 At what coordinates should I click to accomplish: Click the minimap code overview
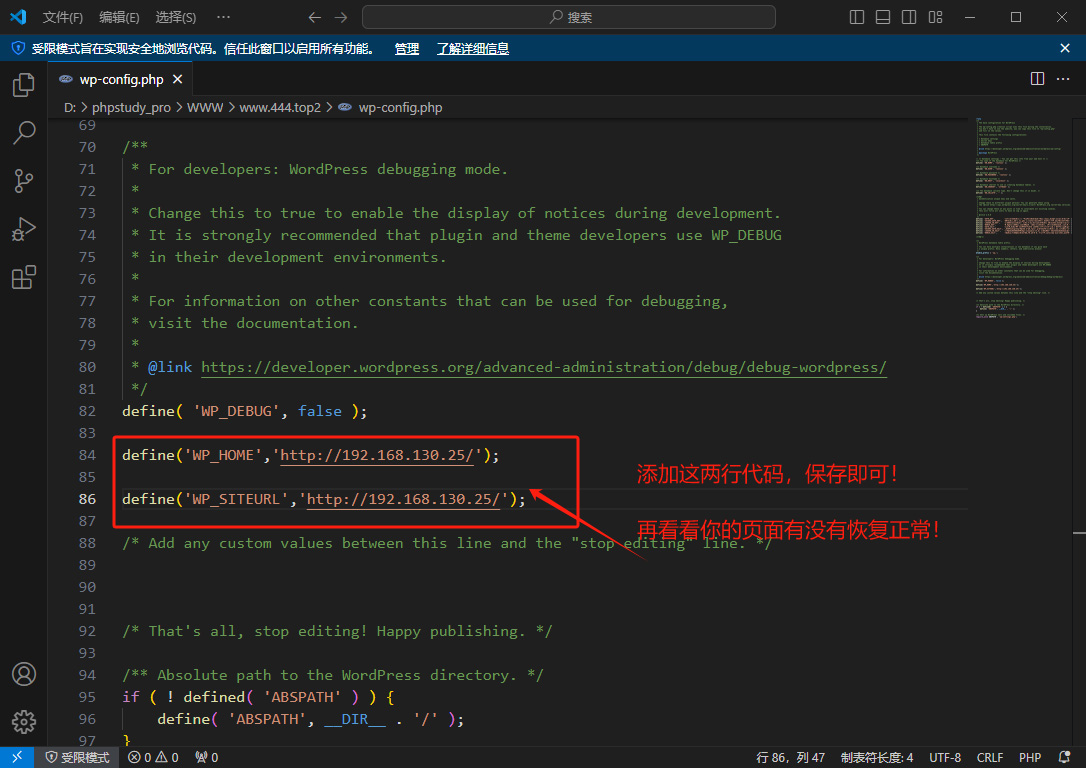1026,220
